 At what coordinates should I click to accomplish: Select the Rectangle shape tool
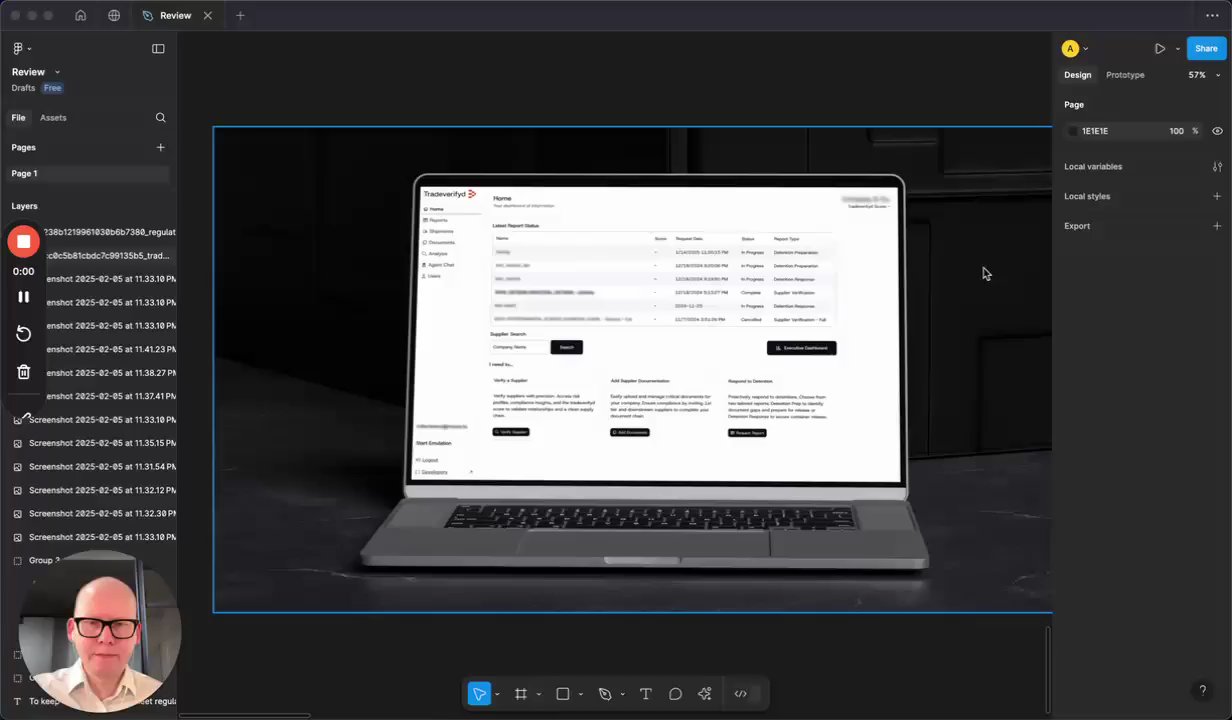(x=563, y=694)
